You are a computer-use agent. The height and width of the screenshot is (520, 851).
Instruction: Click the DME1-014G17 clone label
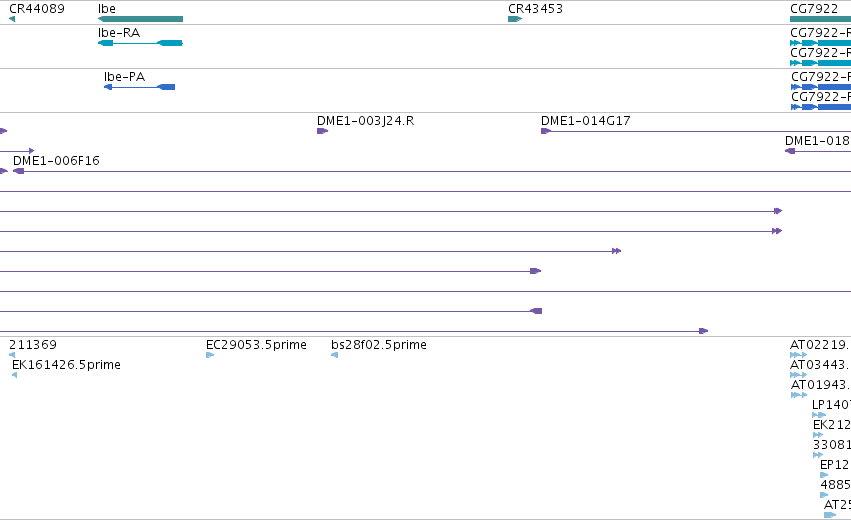point(586,121)
